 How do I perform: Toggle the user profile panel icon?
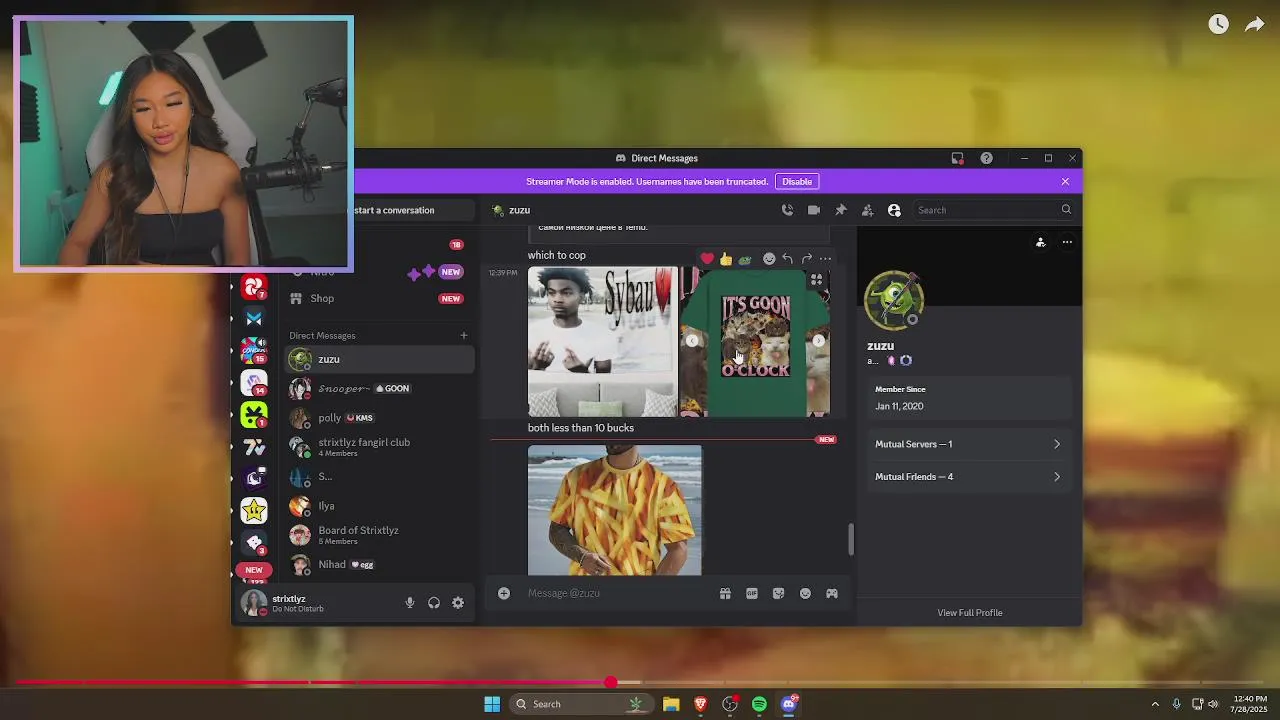pos(894,210)
